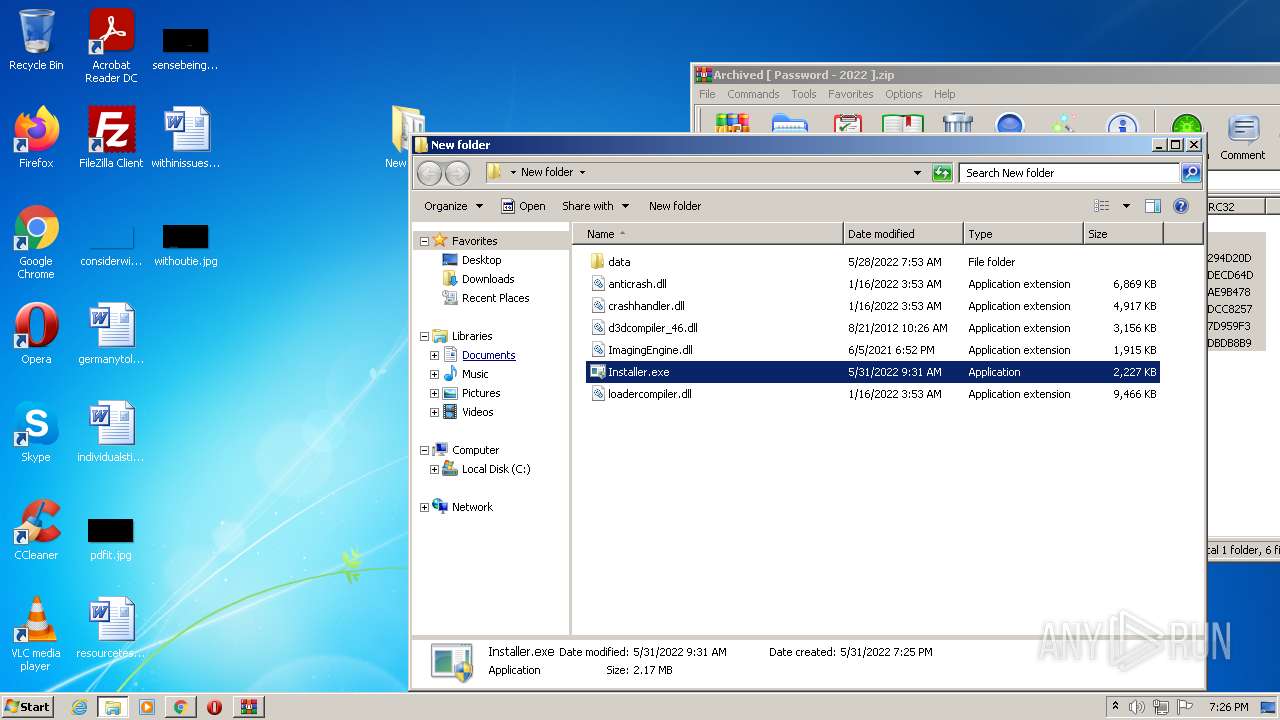Open the Opera desktop shortcut
1280x720 pixels.
(x=36, y=334)
